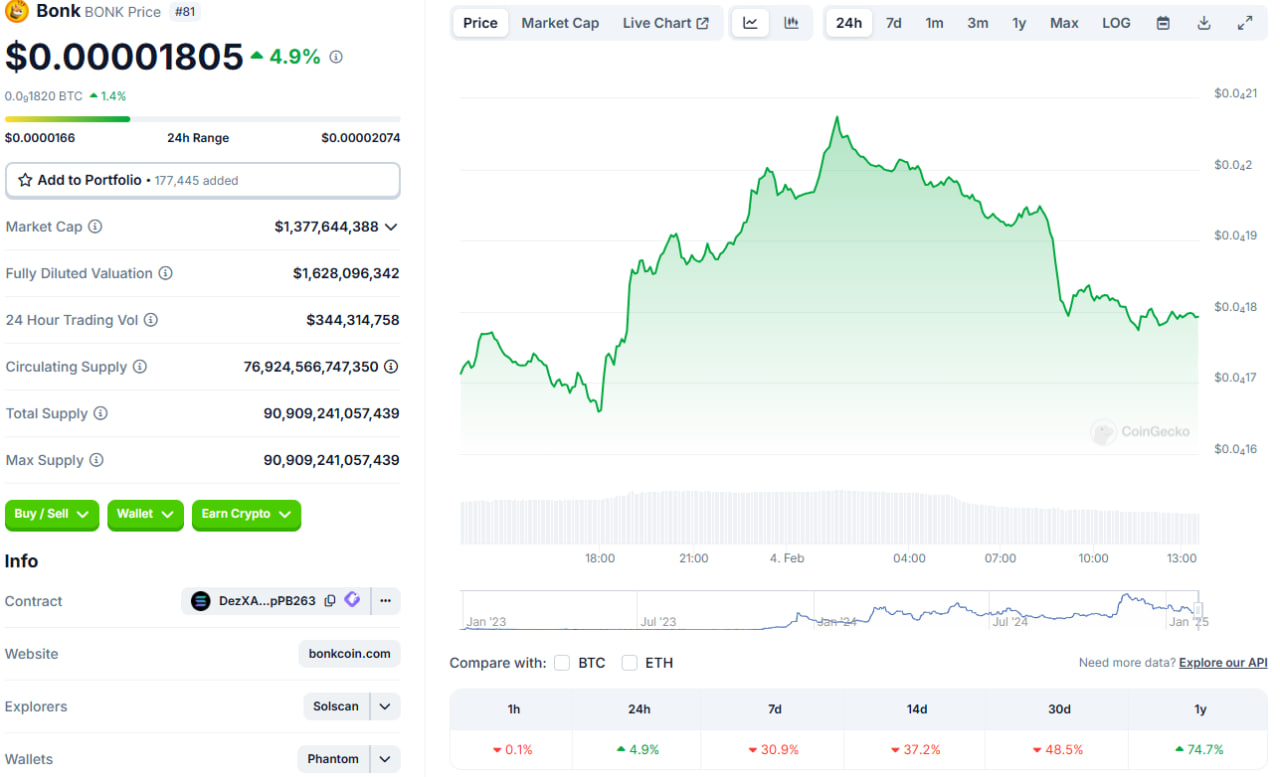Show Fully Diluted Valuation info icon

(166, 273)
